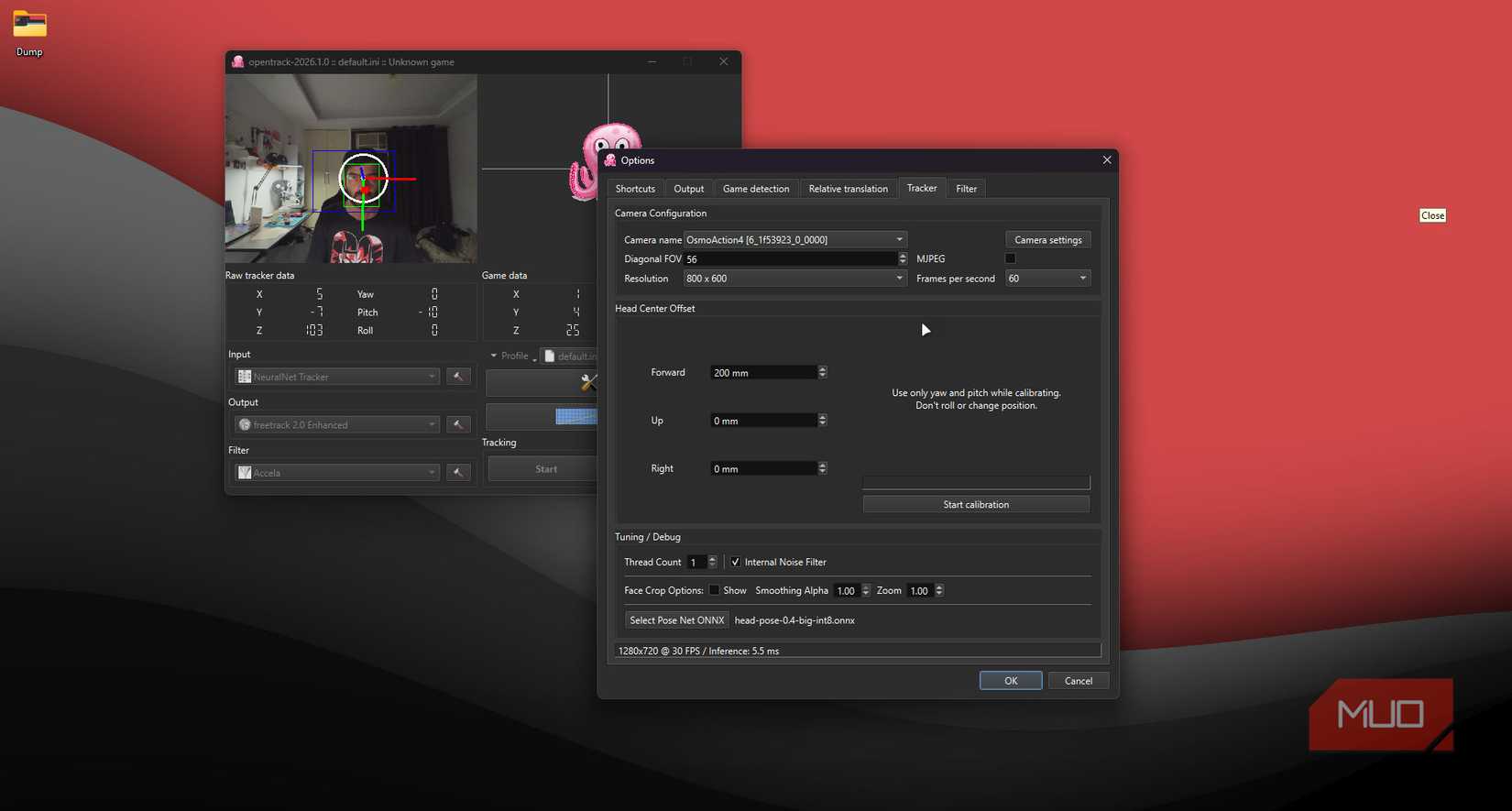Click the Select Pose Net ONNX button
This screenshot has height=811, width=1512.
point(677,619)
